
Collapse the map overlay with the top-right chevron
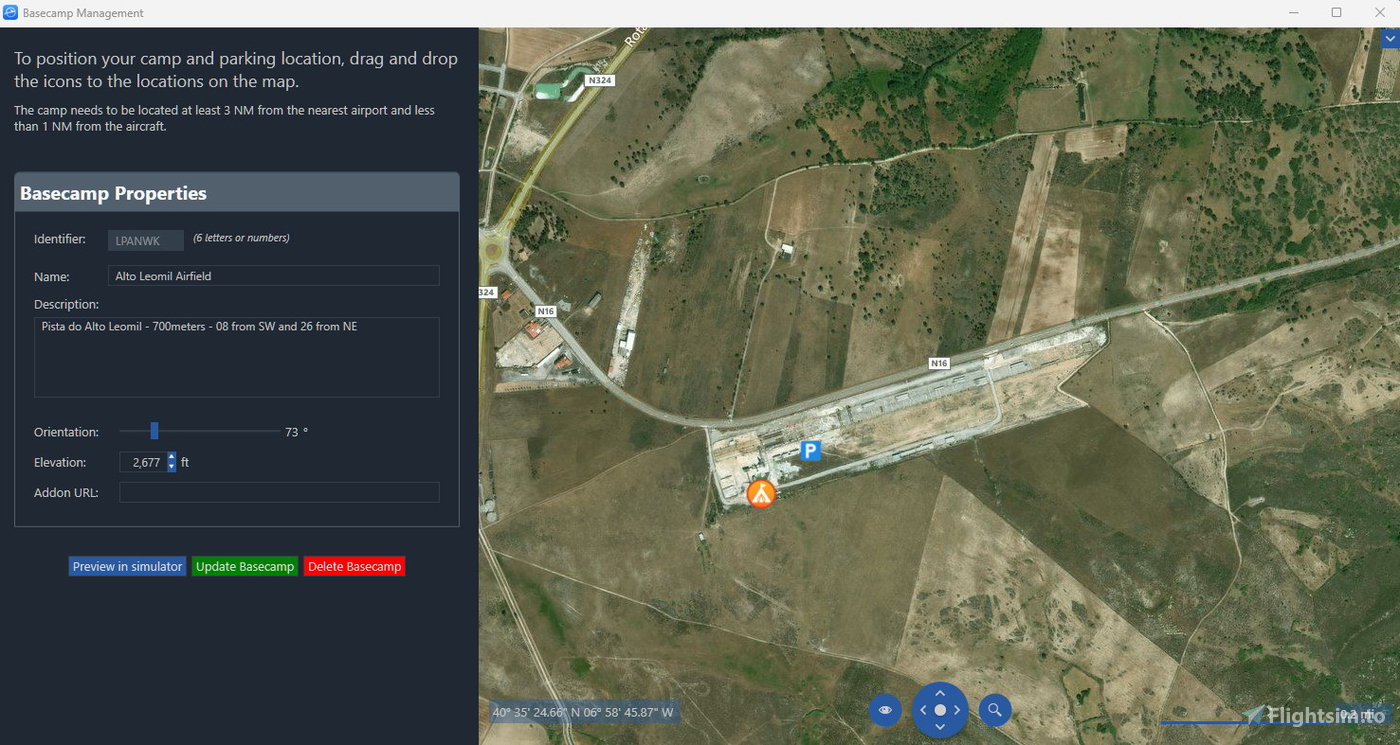1391,37
